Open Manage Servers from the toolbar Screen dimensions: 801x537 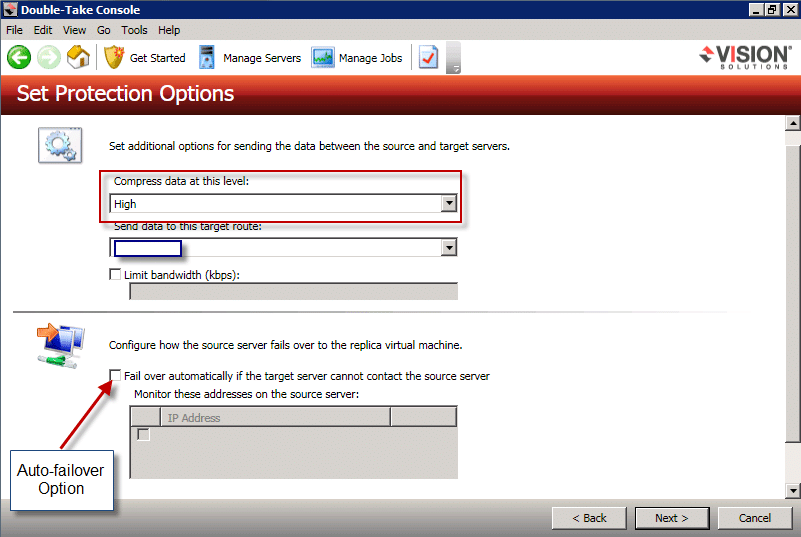[x=250, y=58]
